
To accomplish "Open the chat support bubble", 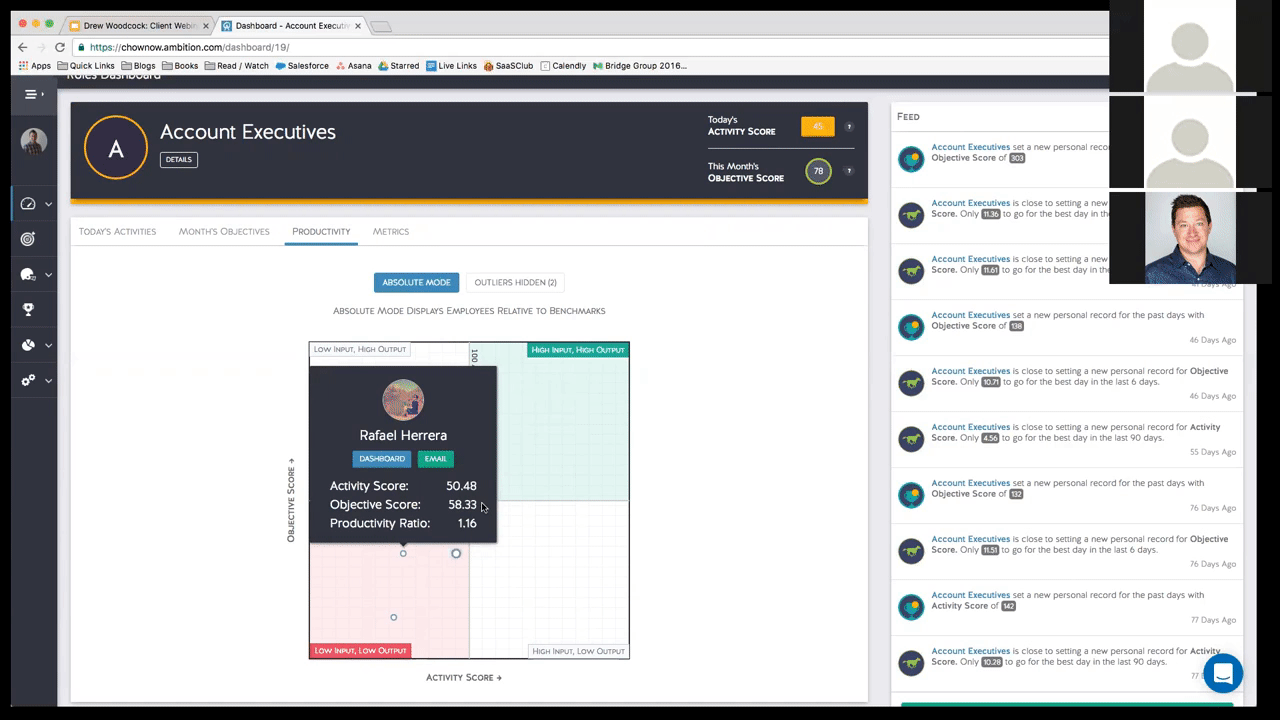I will 1222,673.
